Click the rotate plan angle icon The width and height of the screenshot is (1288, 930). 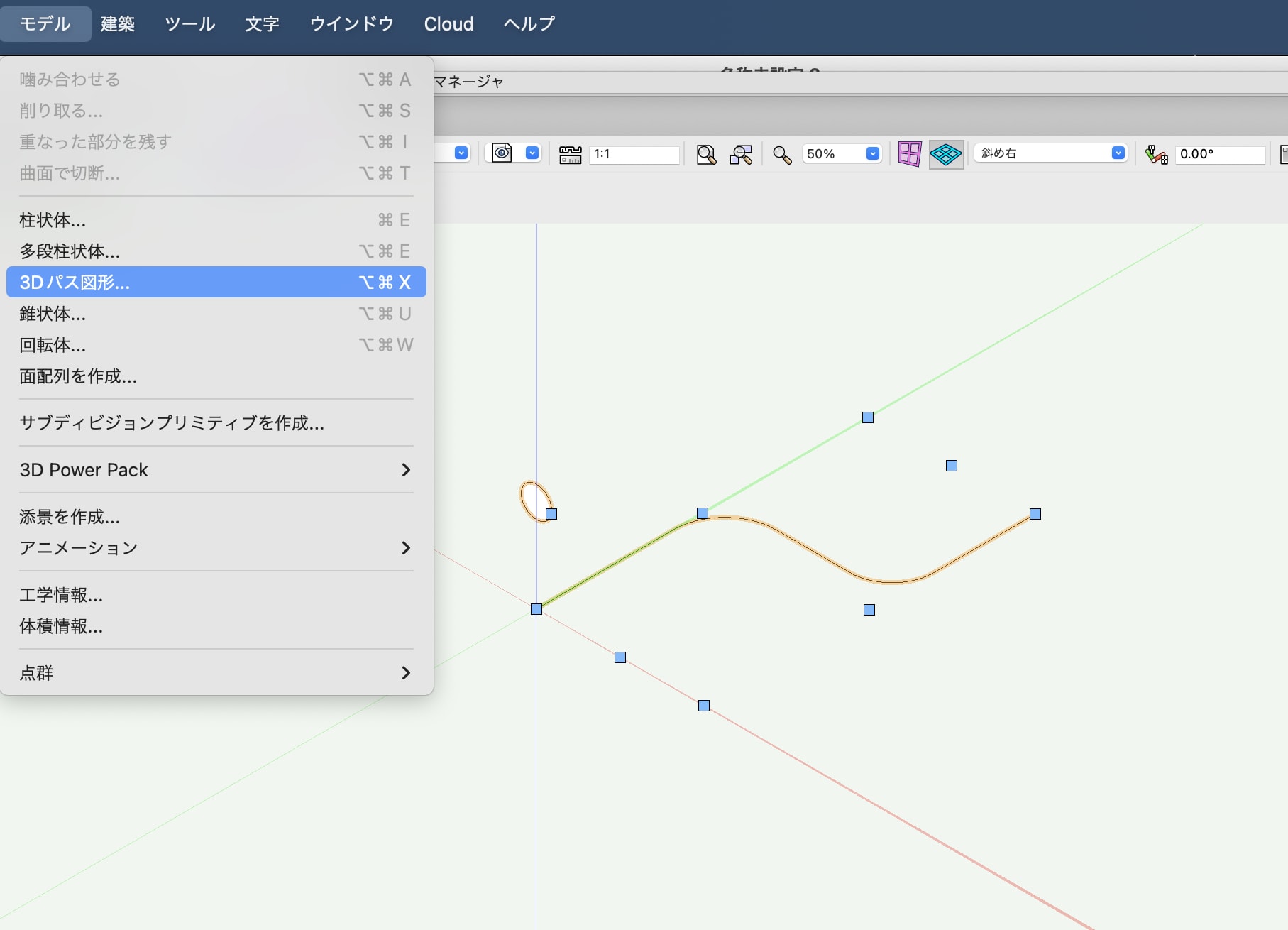pyautogui.click(x=1156, y=154)
